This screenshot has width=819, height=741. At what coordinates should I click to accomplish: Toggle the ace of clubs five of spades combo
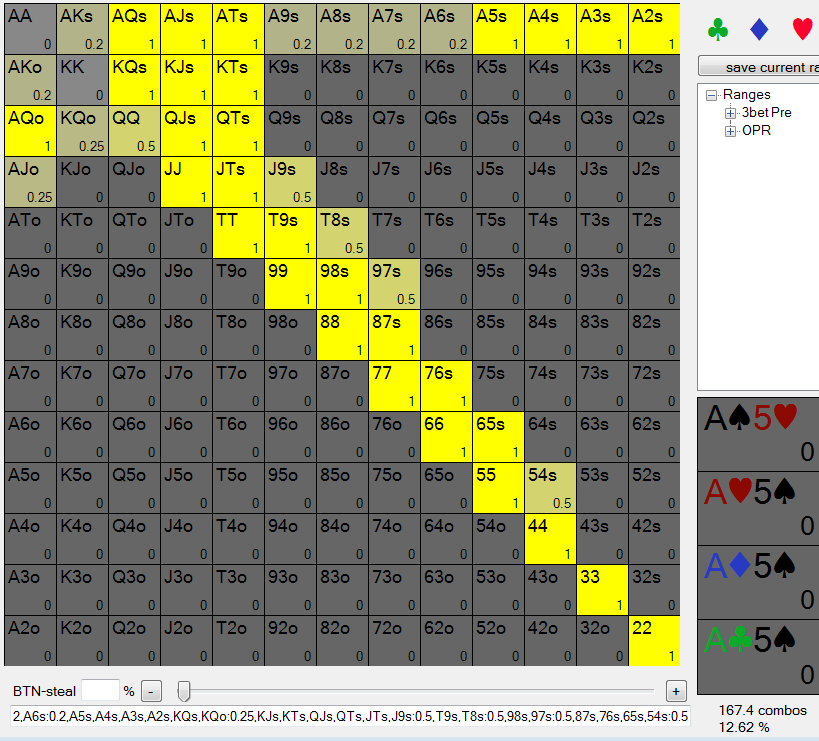pos(758,657)
